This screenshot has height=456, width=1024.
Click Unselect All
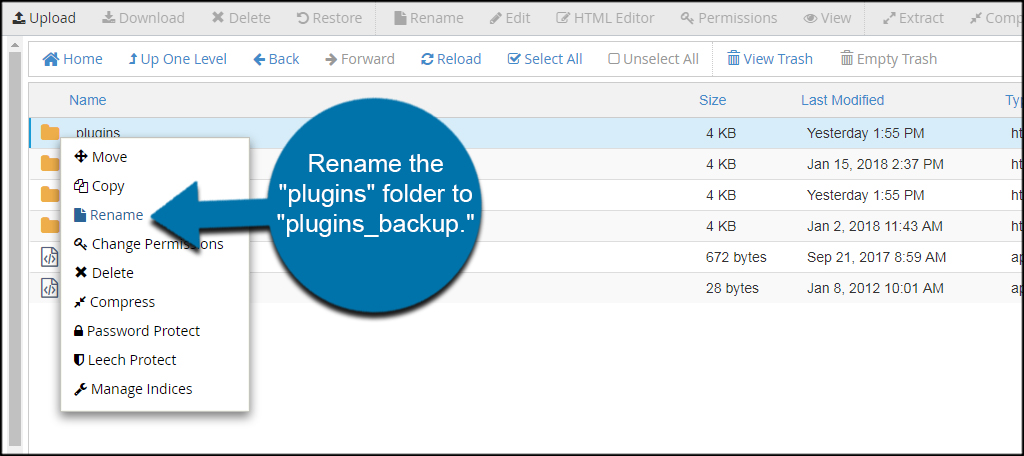pyautogui.click(x=654, y=59)
